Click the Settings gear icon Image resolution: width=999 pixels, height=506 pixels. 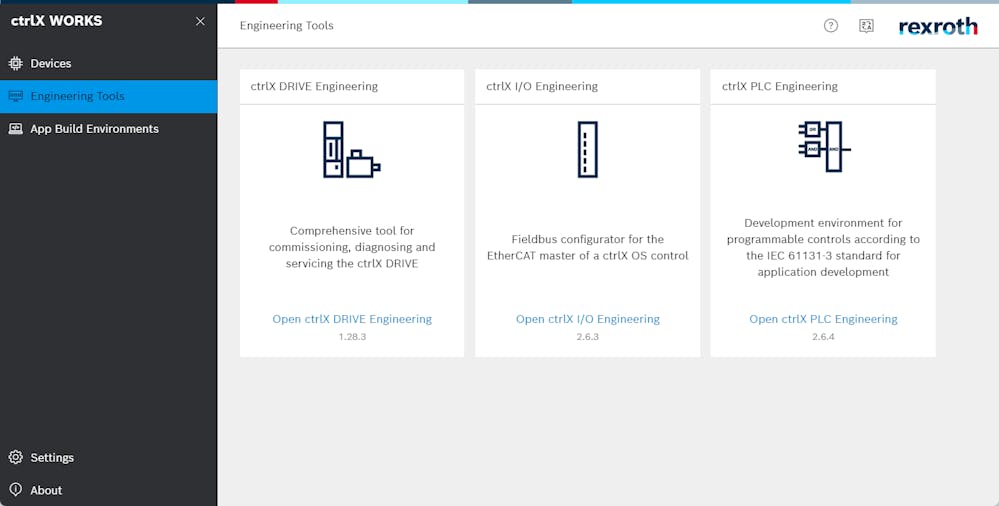[15, 458]
